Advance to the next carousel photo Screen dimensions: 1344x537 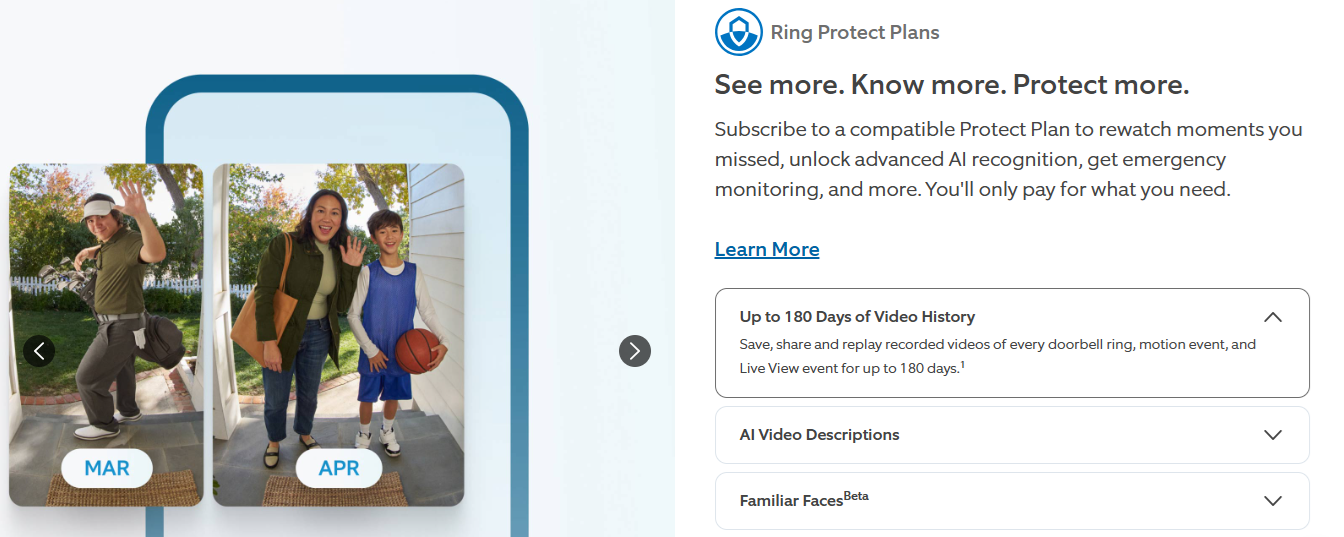(635, 350)
